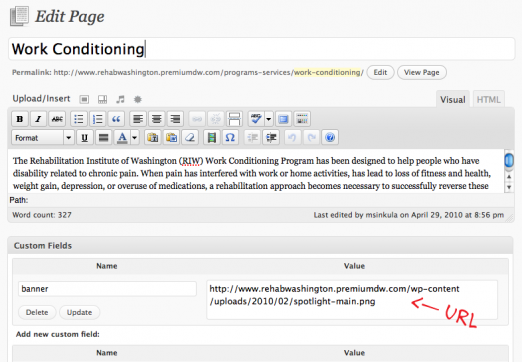
Task: Align text left
Action: point(138,119)
